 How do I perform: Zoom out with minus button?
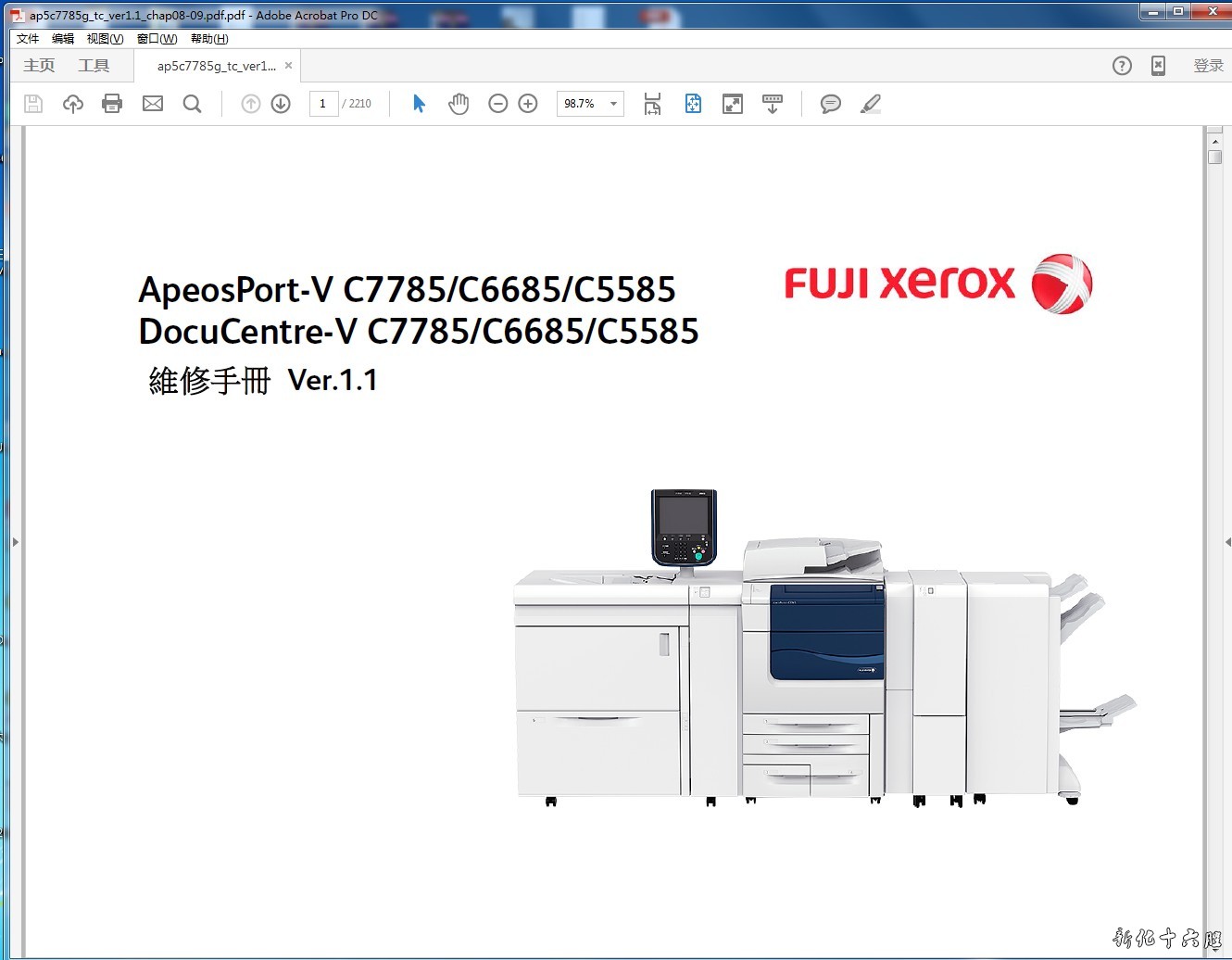[498, 104]
